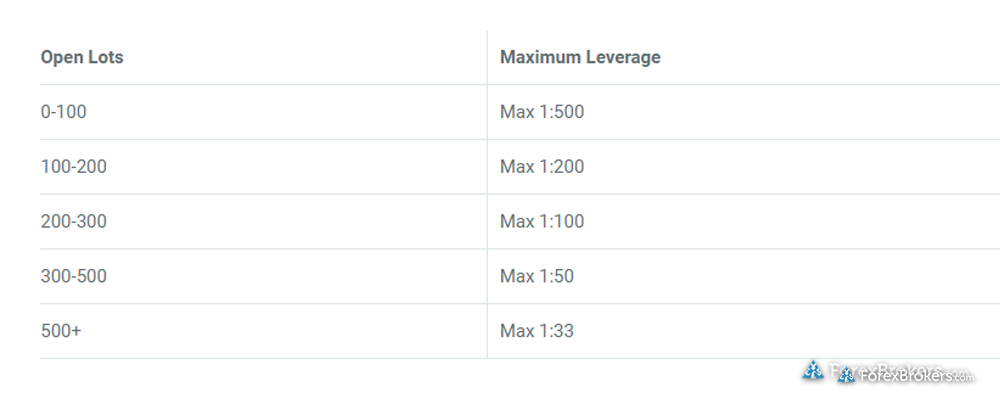Select the Max 1:50 leverage value

[537, 276]
